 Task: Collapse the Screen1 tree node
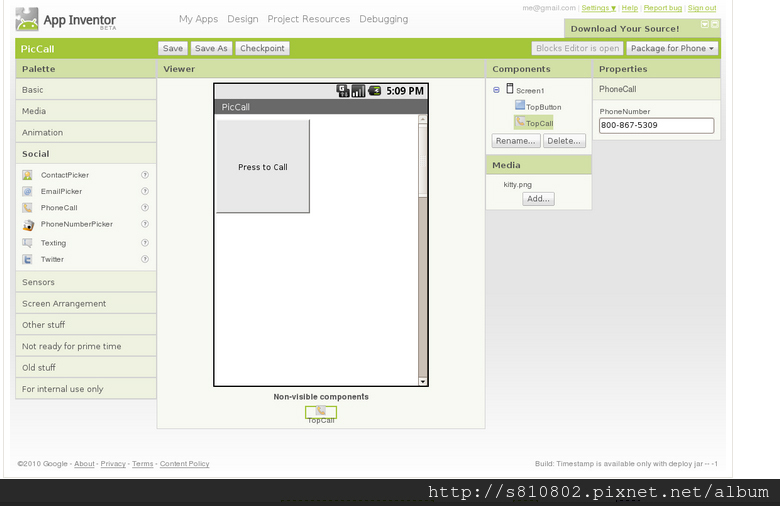496,90
